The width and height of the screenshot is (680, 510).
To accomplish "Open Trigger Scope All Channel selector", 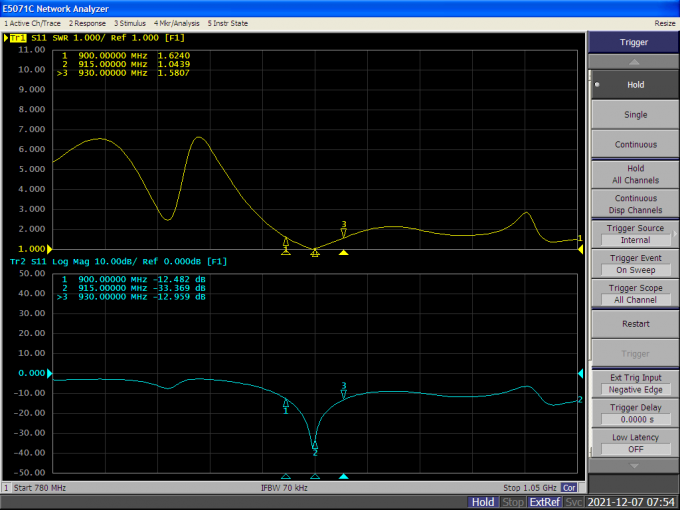I will [x=635, y=294].
